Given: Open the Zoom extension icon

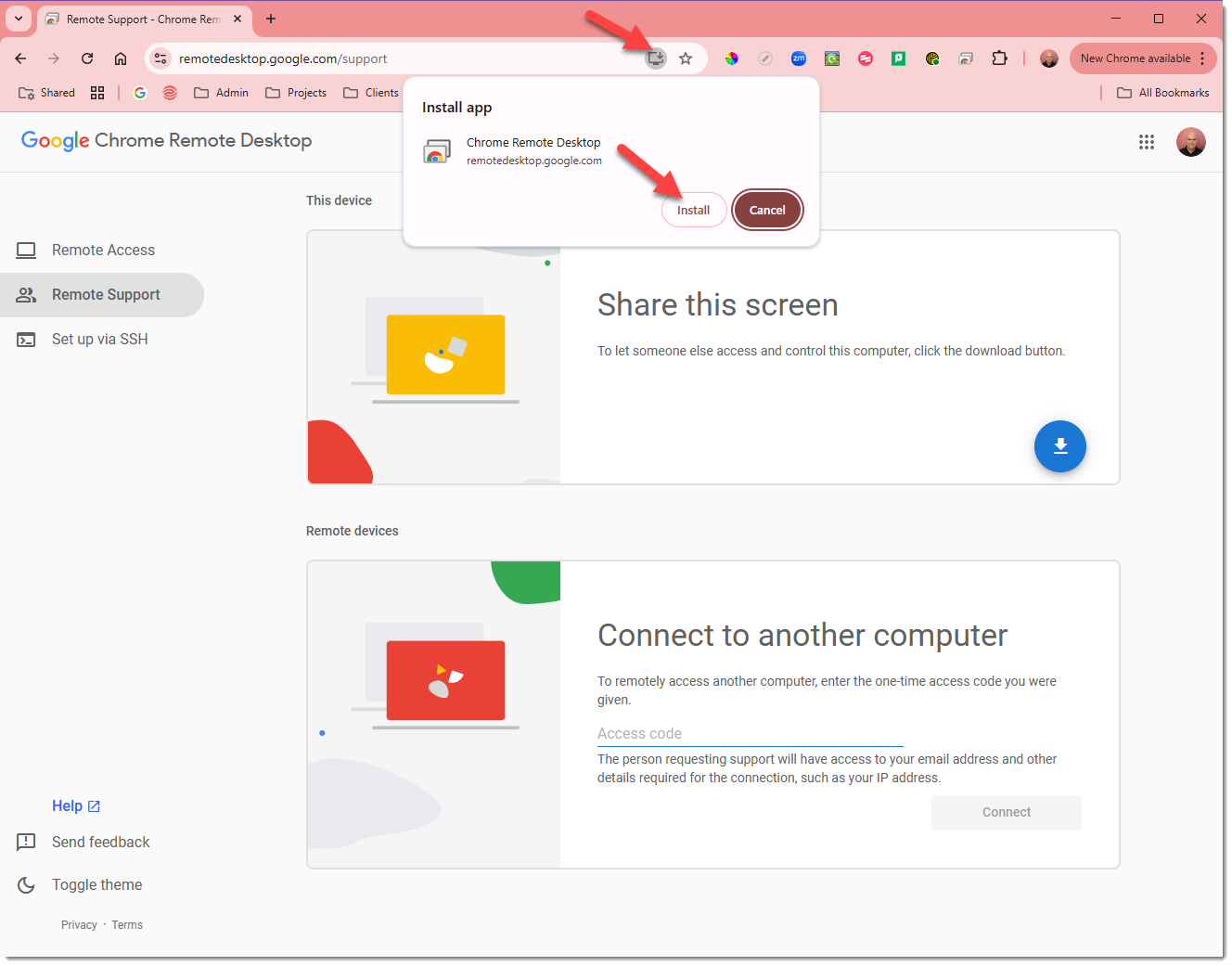Looking at the screenshot, I should [x=799, y=58].
